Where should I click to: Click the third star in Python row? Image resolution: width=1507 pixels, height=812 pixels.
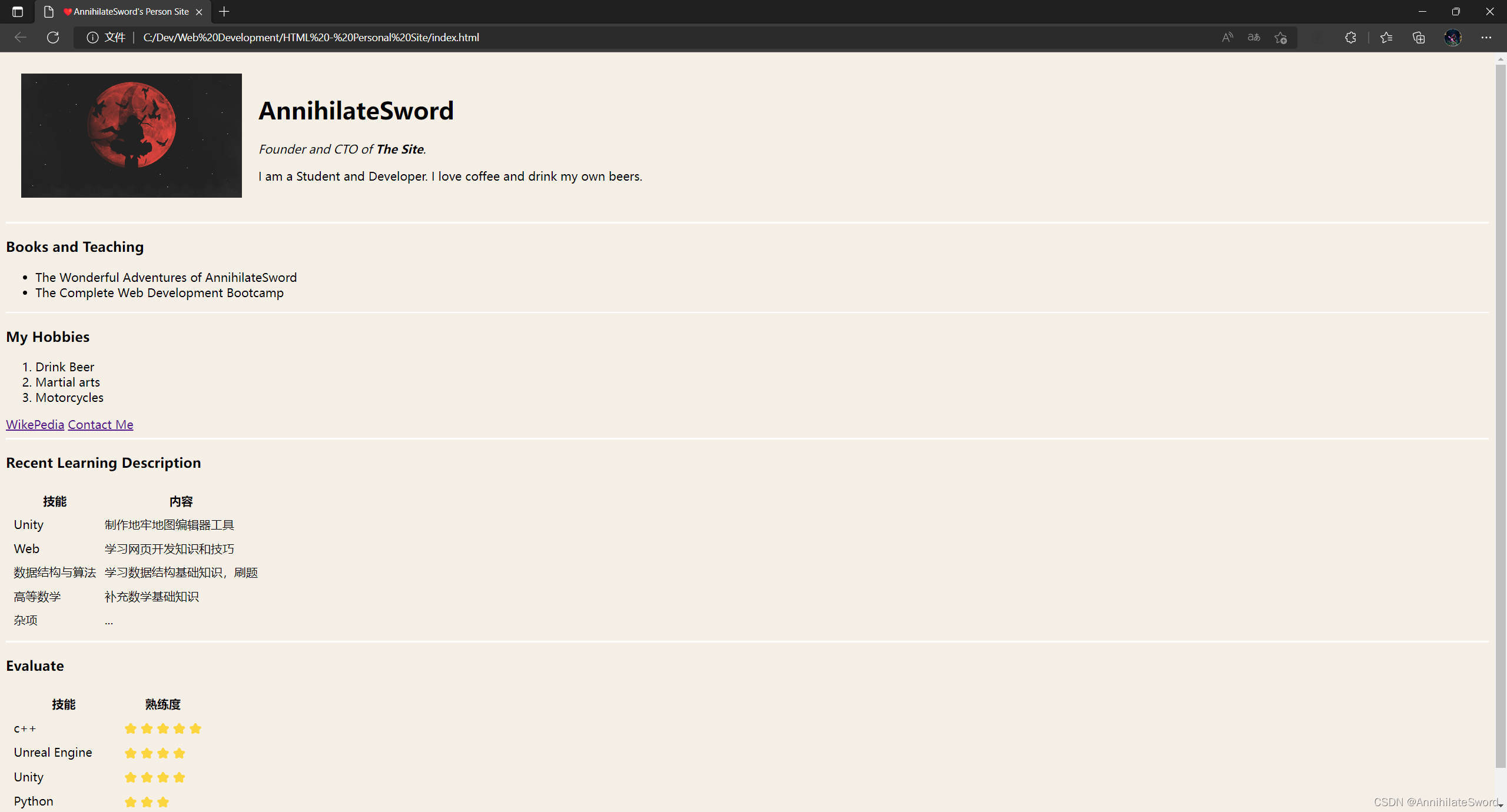click(x=163, y=801)
